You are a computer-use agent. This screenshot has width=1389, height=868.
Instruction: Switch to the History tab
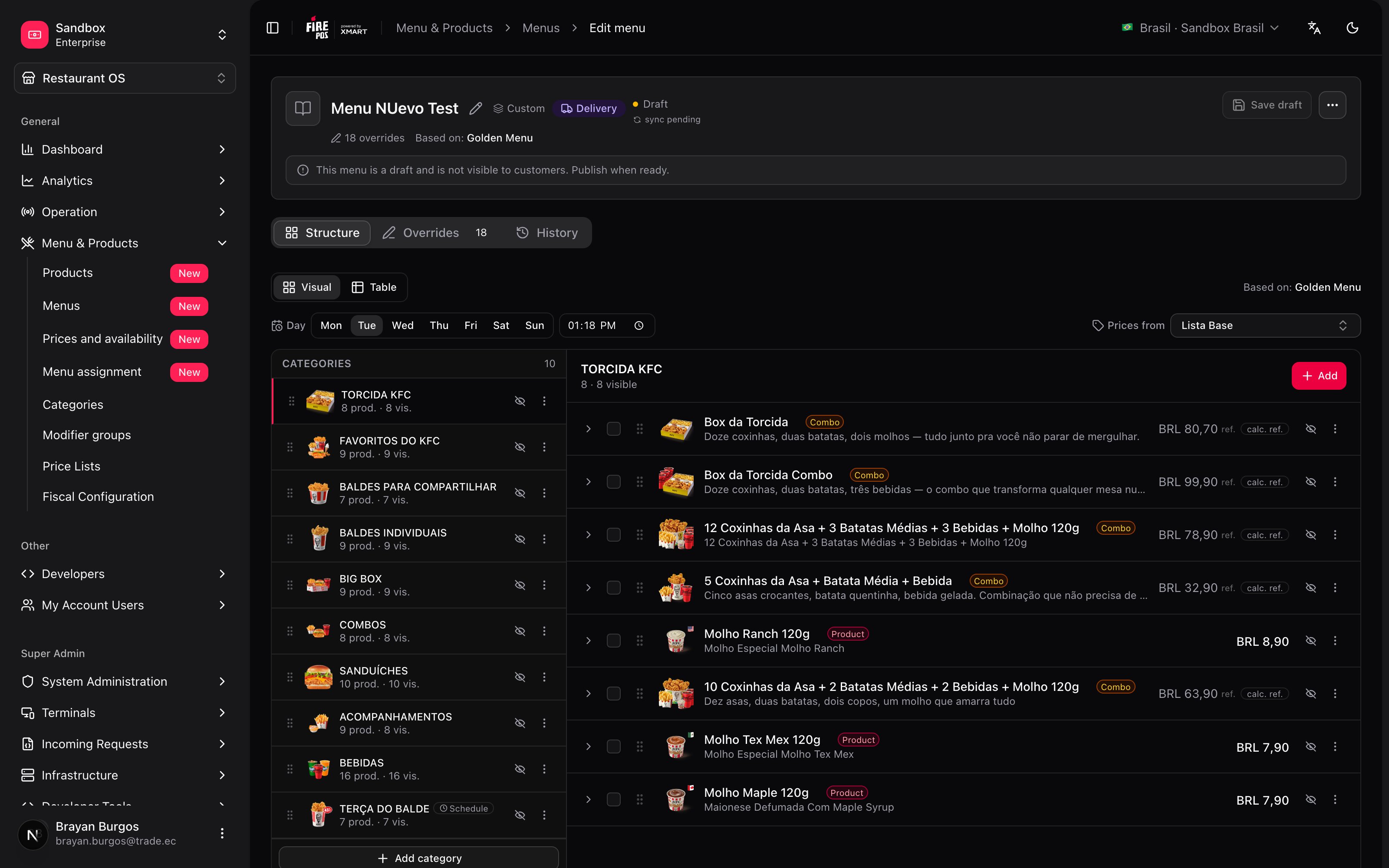pyautogui.click(x=547, y=233)
